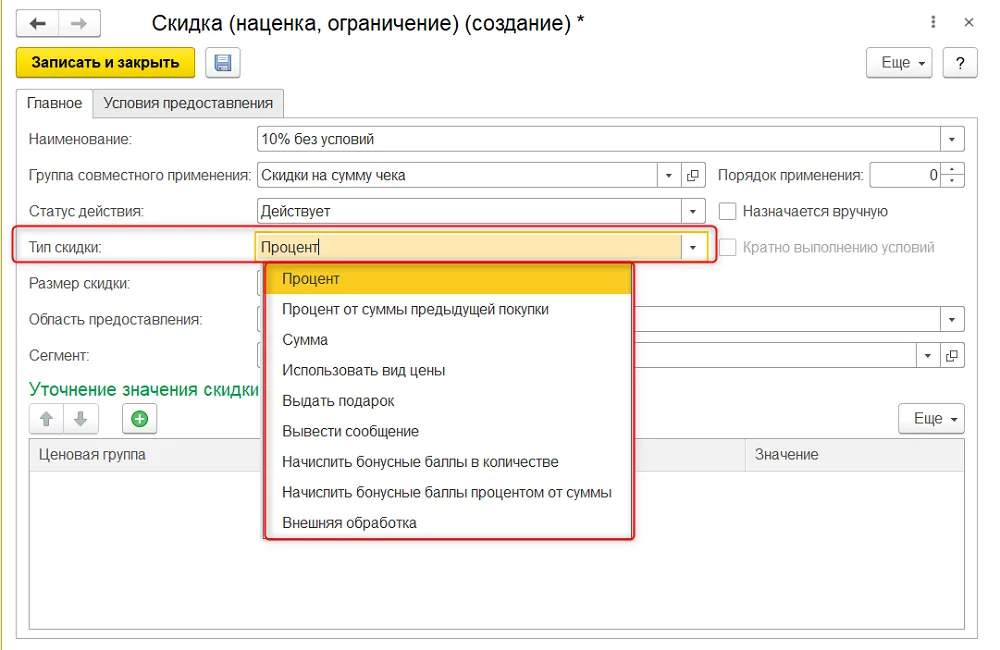Focus the Тип скидки input field
Viewport: 1000px width, 650px height.
coord(469,247)
